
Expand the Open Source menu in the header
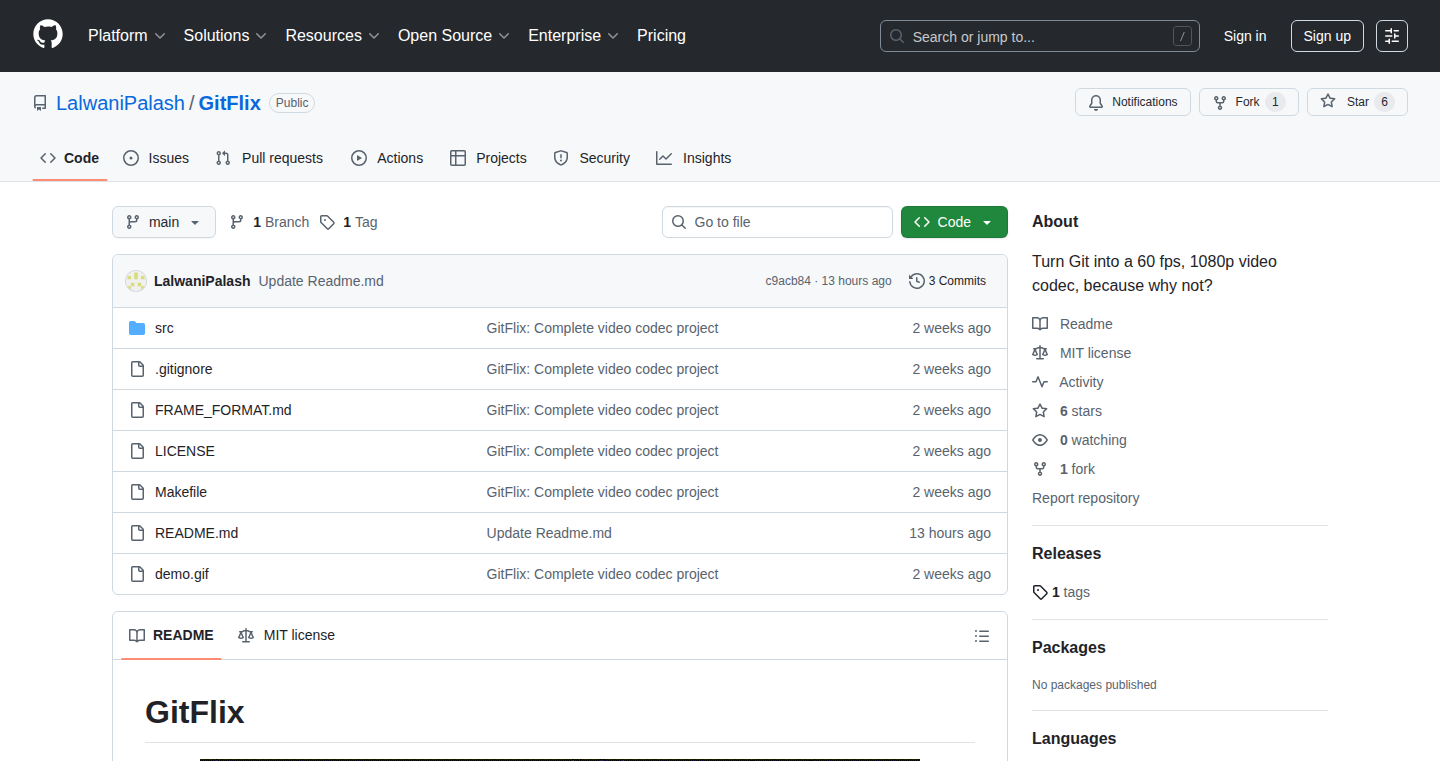pos(454,35)
